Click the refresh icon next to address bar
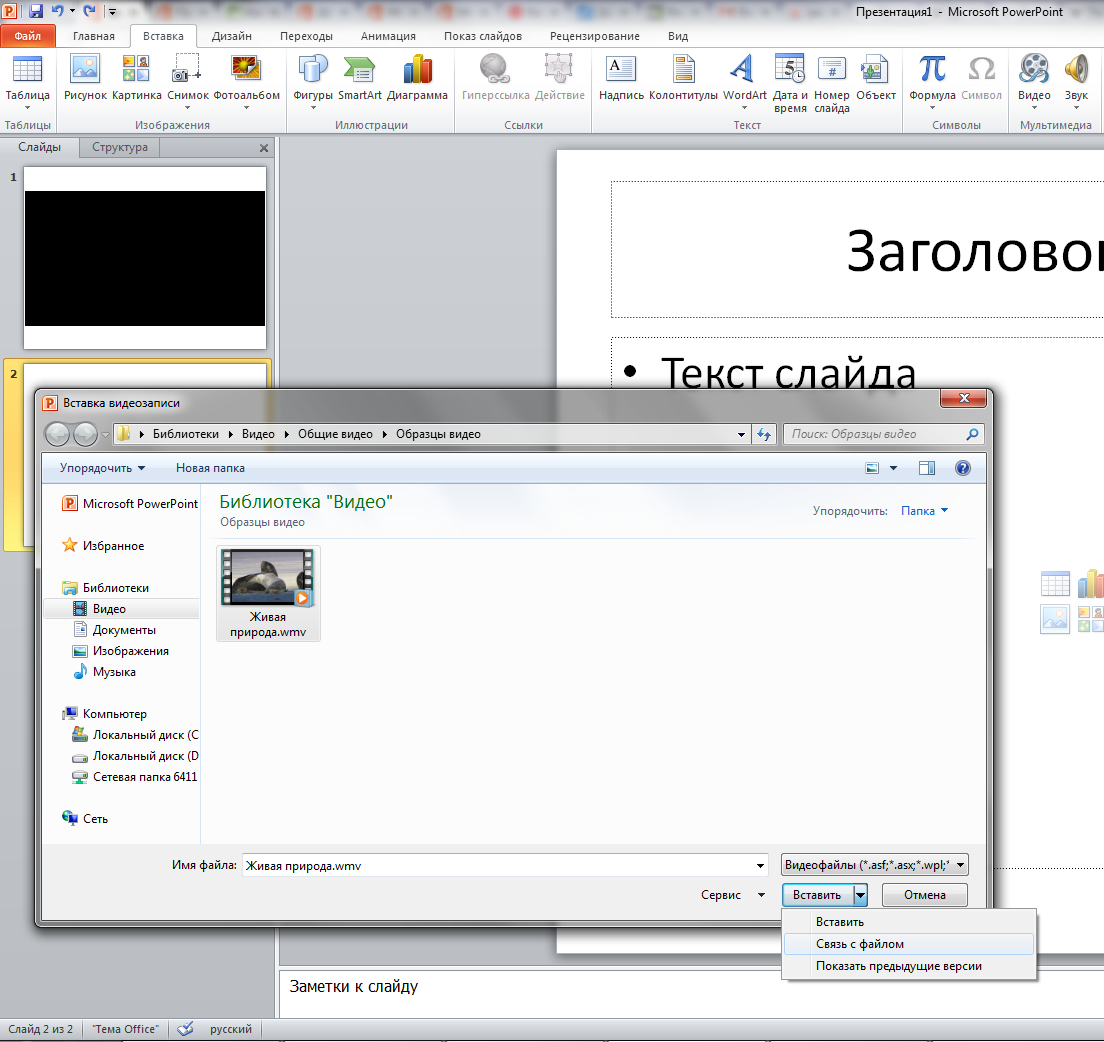 [x=764, y=434]
